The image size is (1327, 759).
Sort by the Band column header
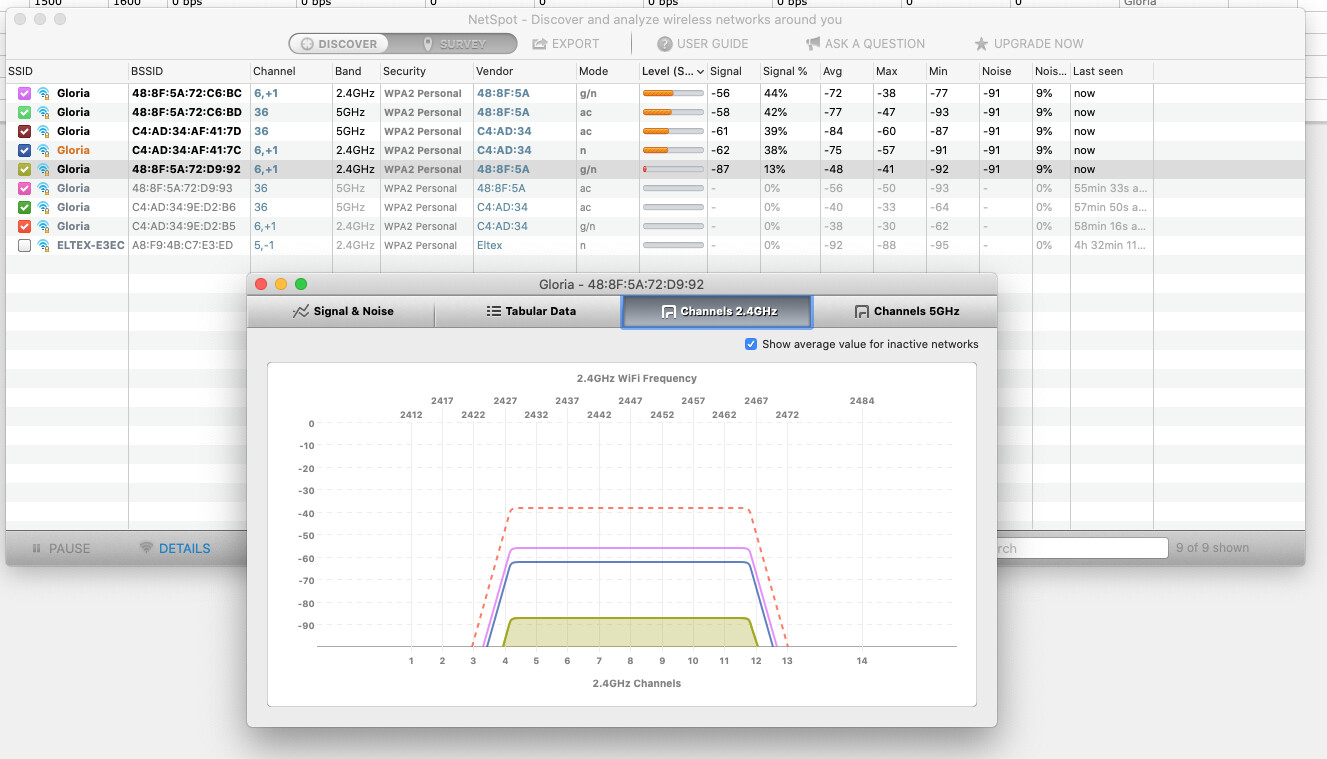[356, 71]
